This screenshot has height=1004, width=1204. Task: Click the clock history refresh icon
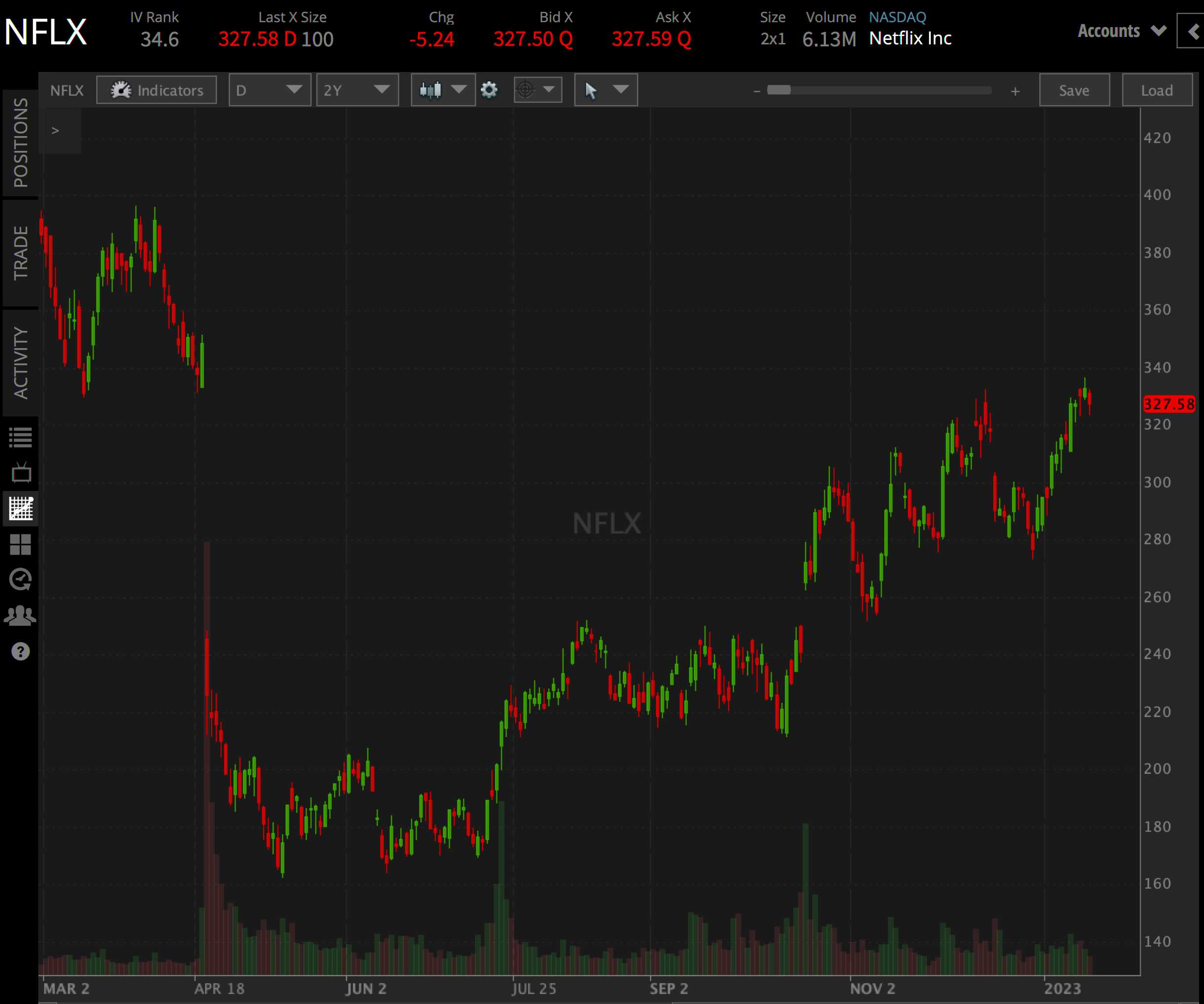[21, 580]
